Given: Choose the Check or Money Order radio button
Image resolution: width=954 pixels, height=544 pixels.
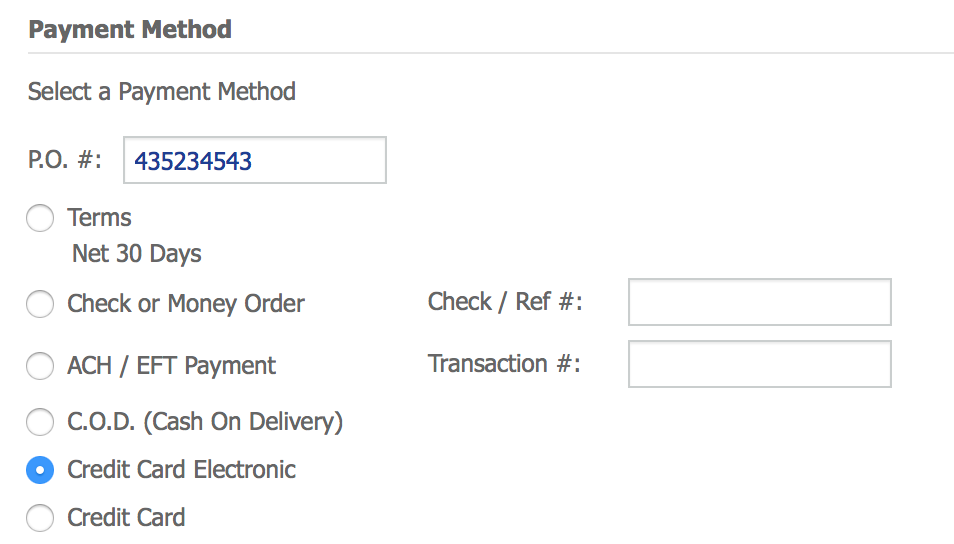Looking at the screenshot, I should pyautogui.click(x=40, y=304).
